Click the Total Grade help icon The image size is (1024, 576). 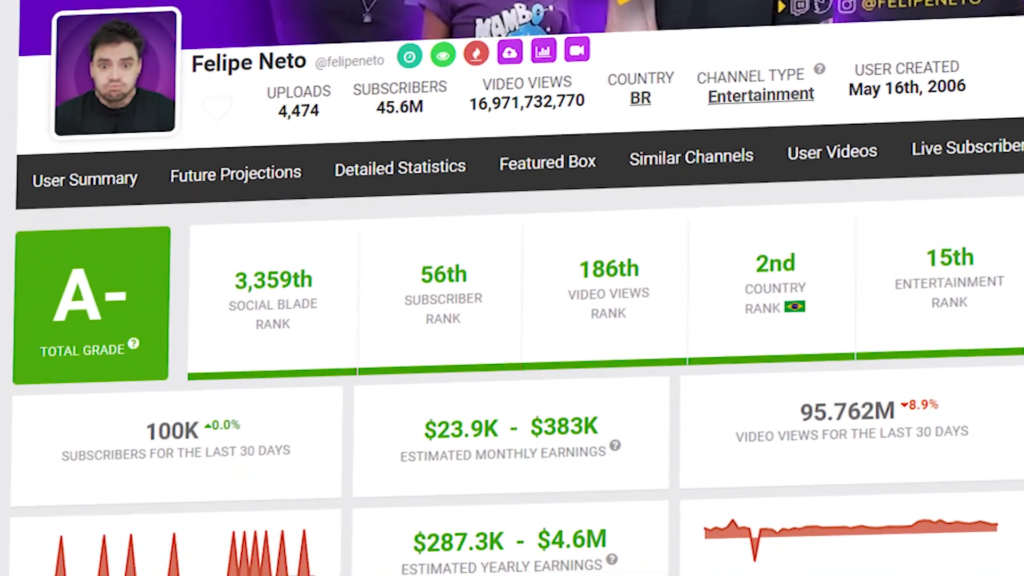point(133,344)
